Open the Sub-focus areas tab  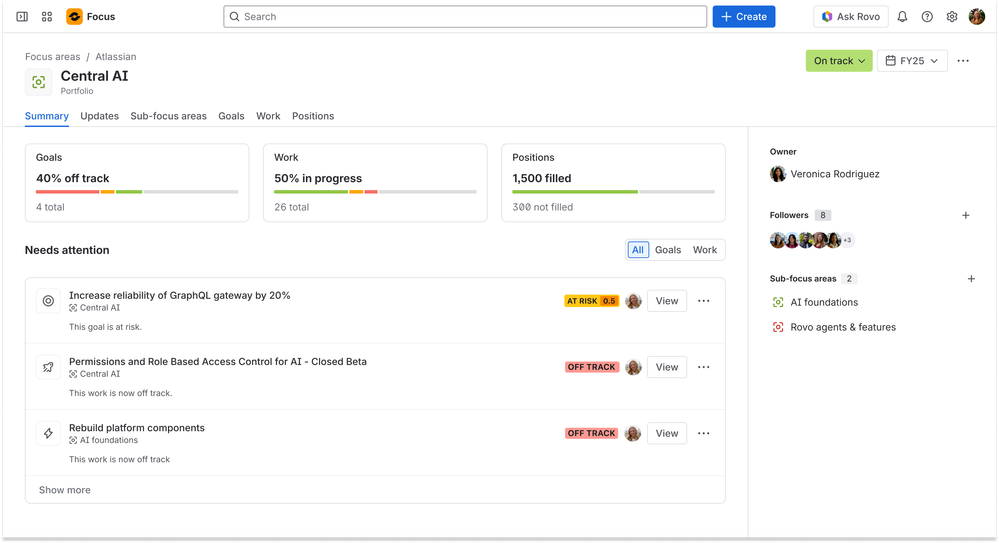point(168,116)
